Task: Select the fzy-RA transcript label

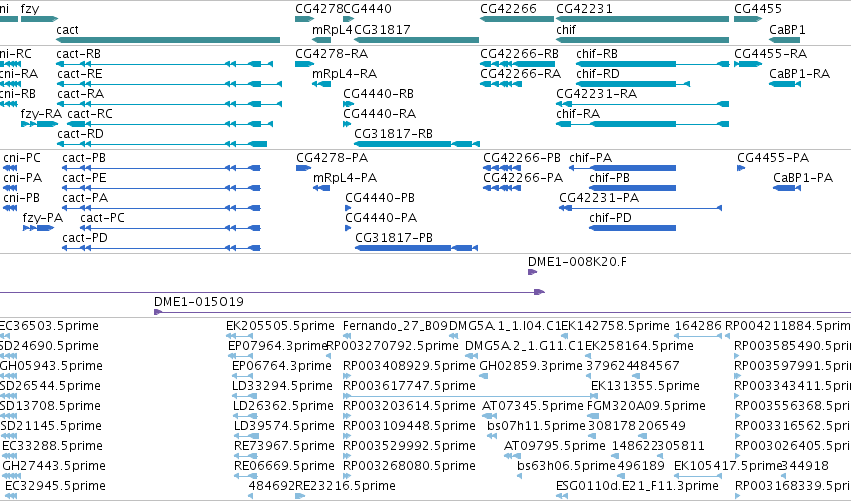Action: point(41,114)
